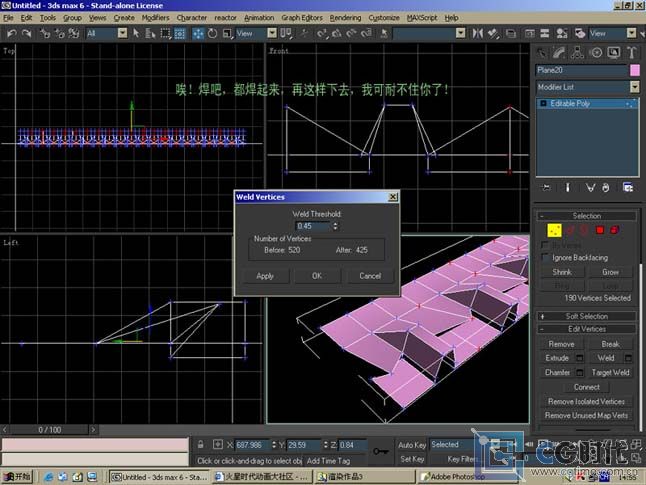Collapse the Edit Vertices rollout
Screen dimensions: 646x485
point(587,329)
